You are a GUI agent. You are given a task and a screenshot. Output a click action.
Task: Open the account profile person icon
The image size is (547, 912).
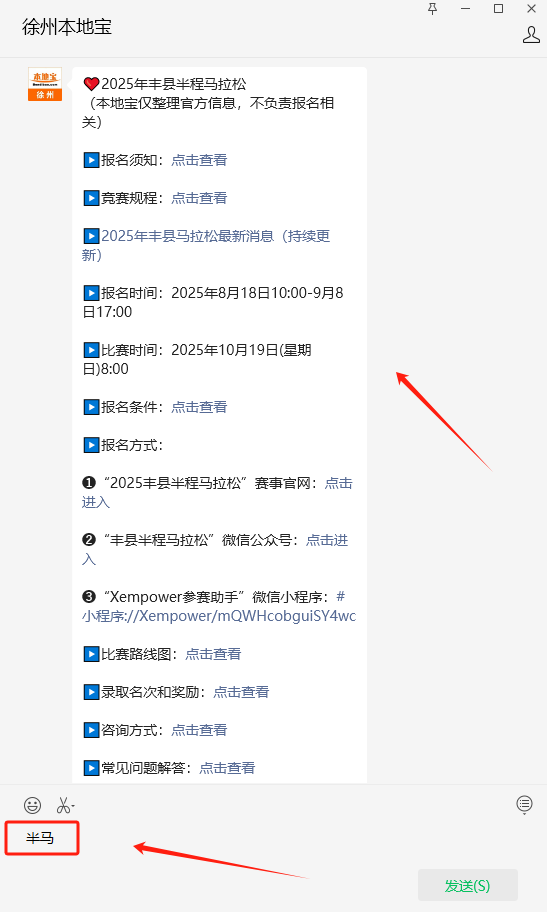[531, 35]
